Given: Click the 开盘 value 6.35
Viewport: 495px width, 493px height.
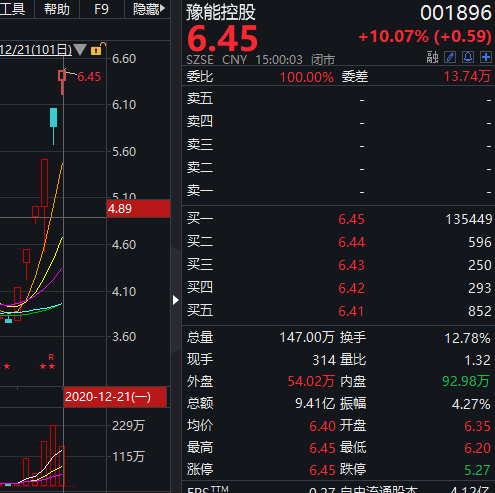Looking at the screenshot, I should click(477, 426).
